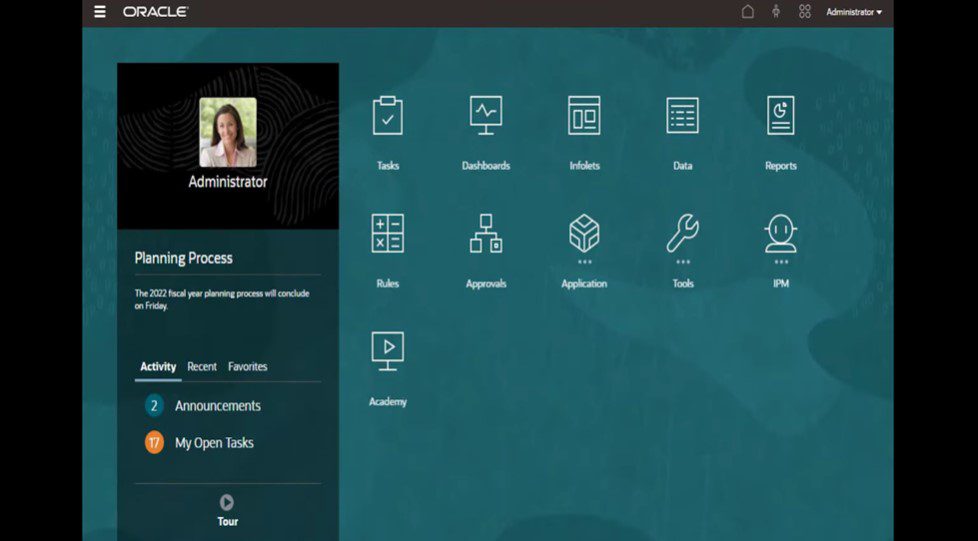Click the Home icon in header

coord(747,12)
